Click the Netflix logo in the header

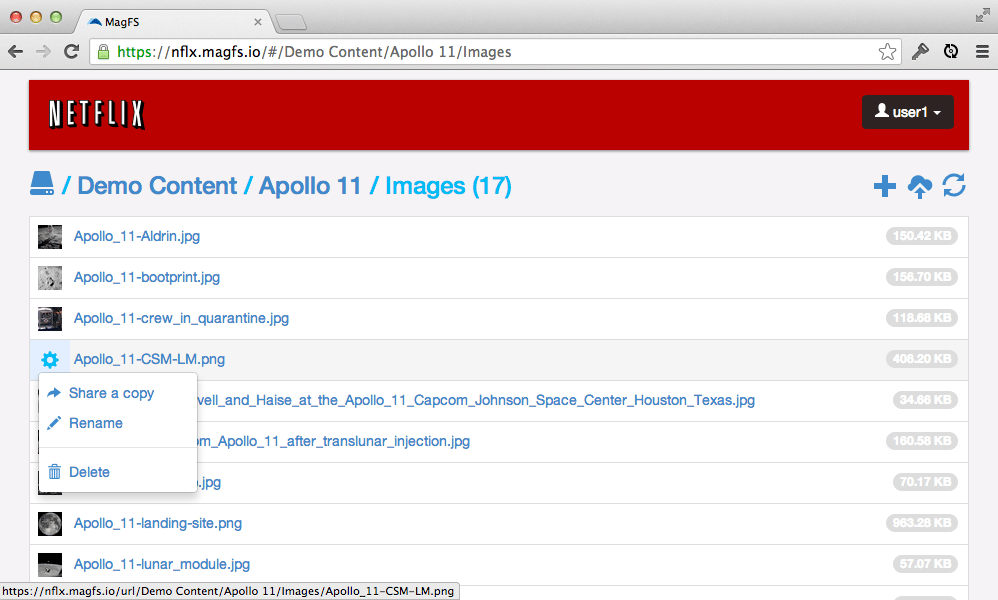point(93,114)
